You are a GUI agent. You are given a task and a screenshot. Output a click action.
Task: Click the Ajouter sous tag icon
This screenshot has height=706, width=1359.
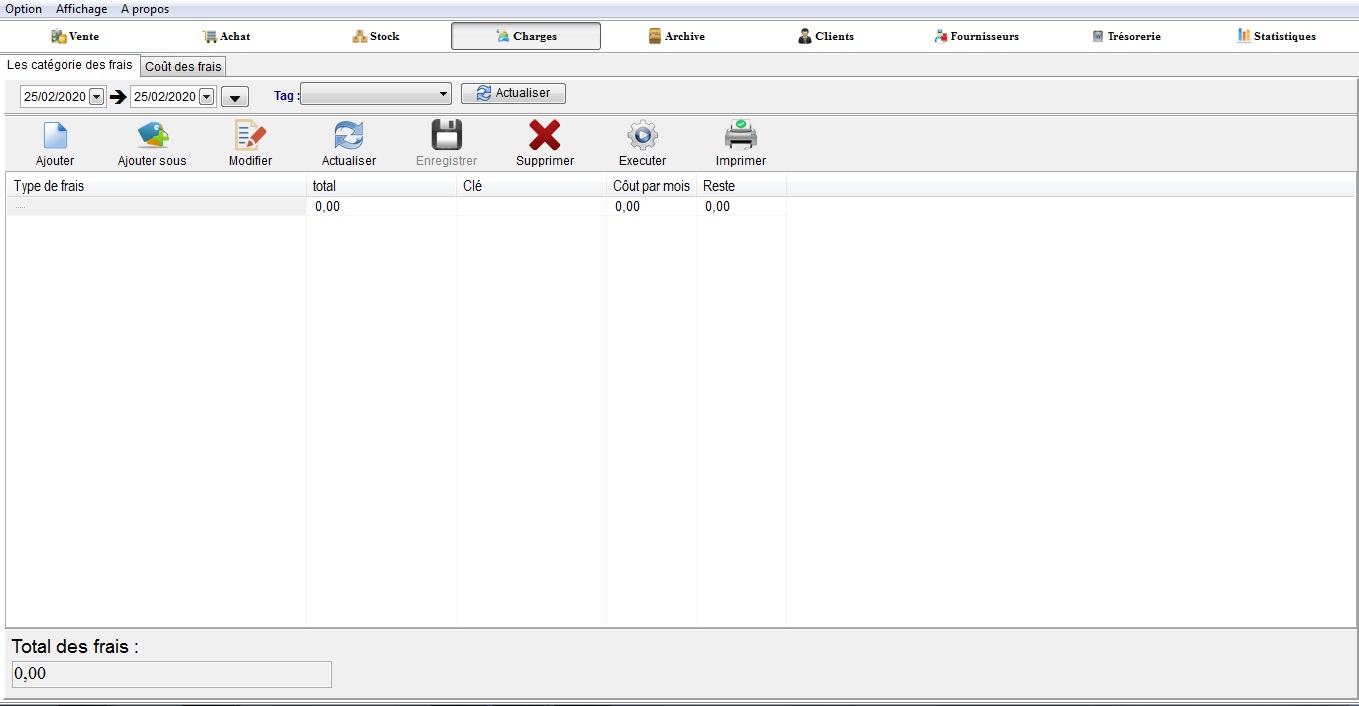coord(152,136)
